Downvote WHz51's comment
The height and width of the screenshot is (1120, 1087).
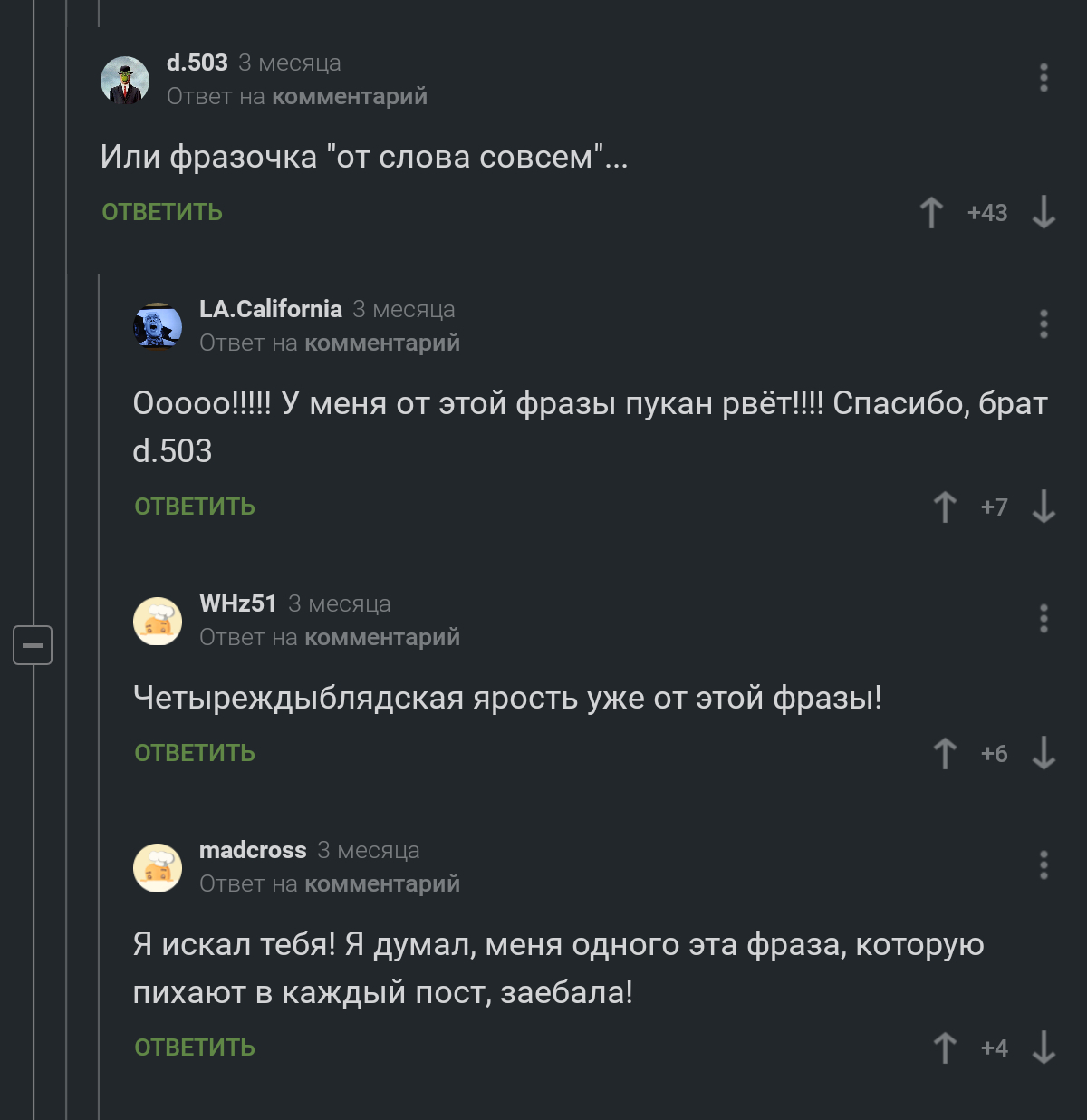tap(1044, 753)
